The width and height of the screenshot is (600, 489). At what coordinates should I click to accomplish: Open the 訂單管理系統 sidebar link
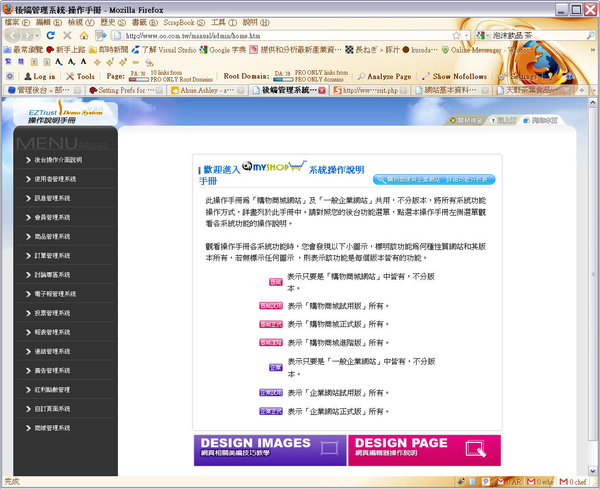(x=52, y=256)
